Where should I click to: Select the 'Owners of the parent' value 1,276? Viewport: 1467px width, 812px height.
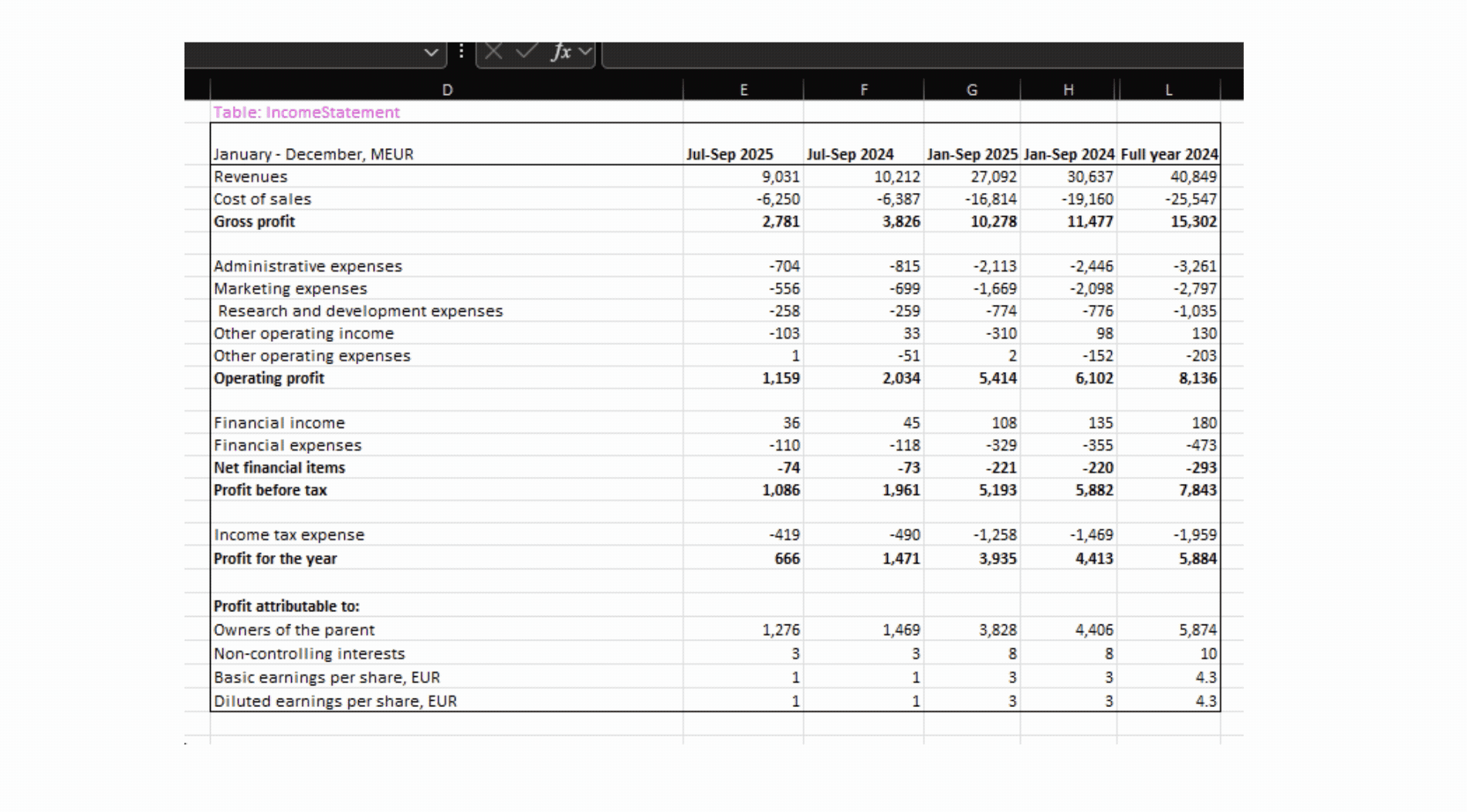[781, 630]
